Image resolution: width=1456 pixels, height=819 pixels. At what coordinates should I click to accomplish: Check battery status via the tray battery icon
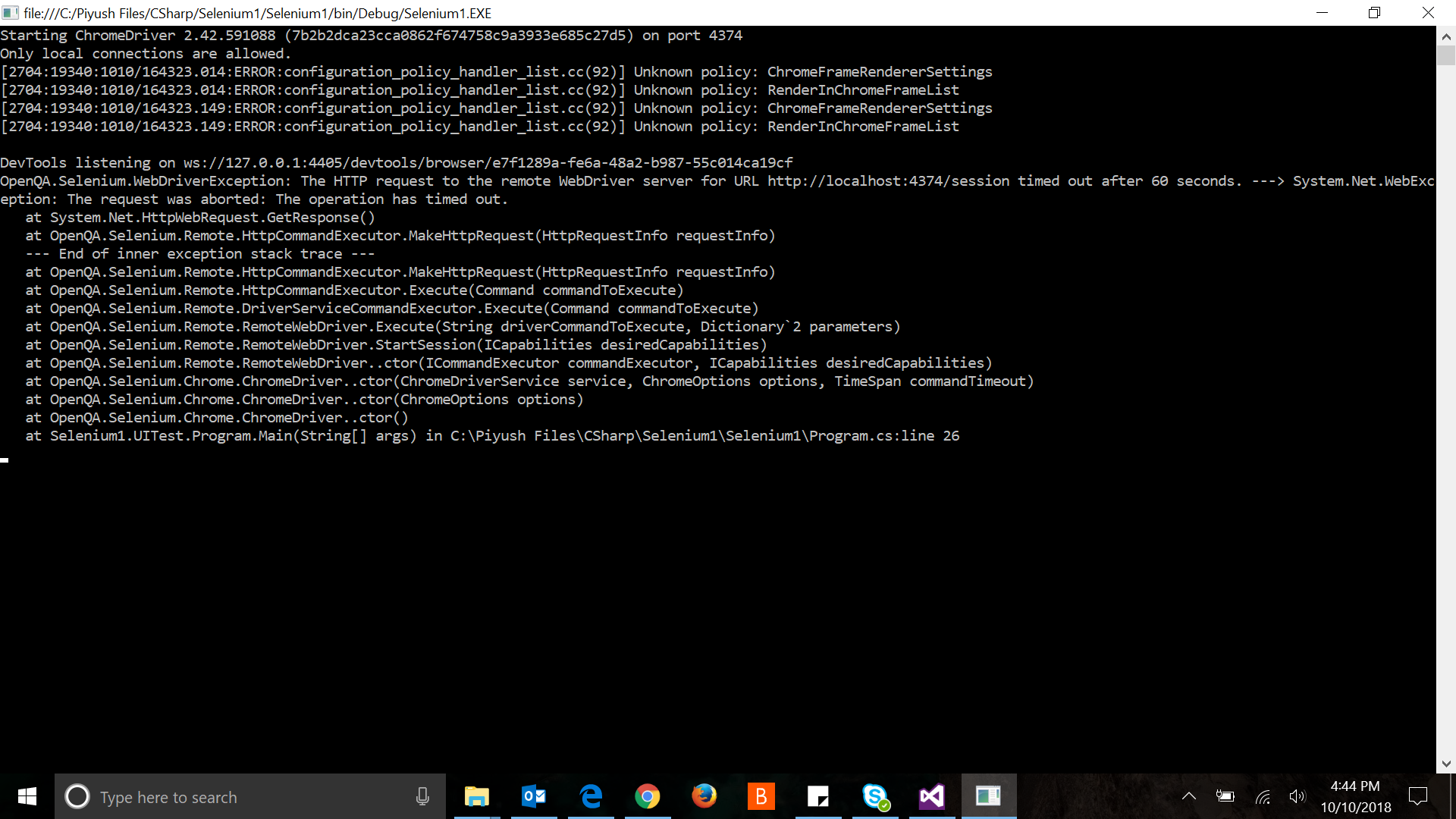pos(1226,796)
